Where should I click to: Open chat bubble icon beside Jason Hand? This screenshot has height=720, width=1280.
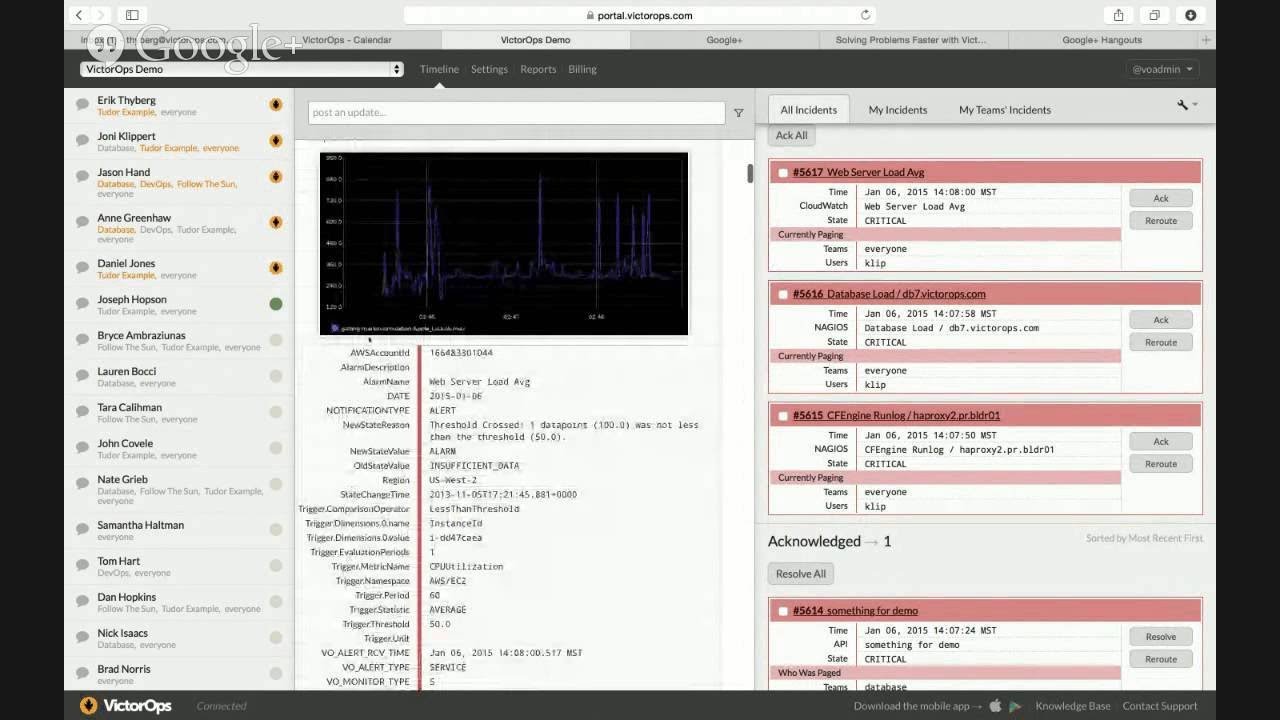[83, 177]
